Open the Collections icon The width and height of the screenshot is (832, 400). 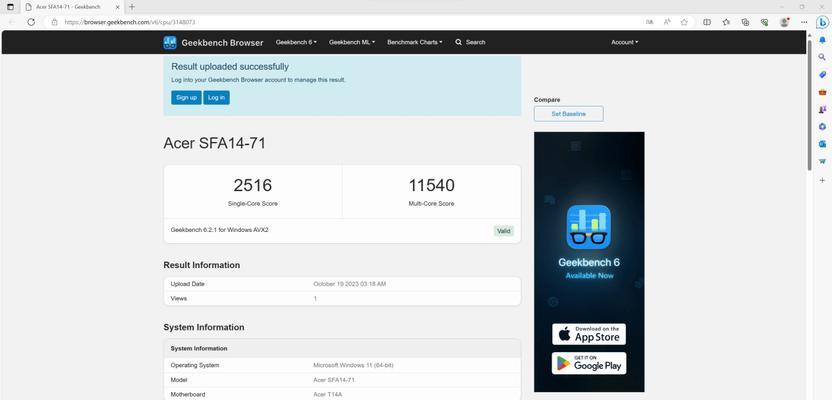click(x=746, y=22)
